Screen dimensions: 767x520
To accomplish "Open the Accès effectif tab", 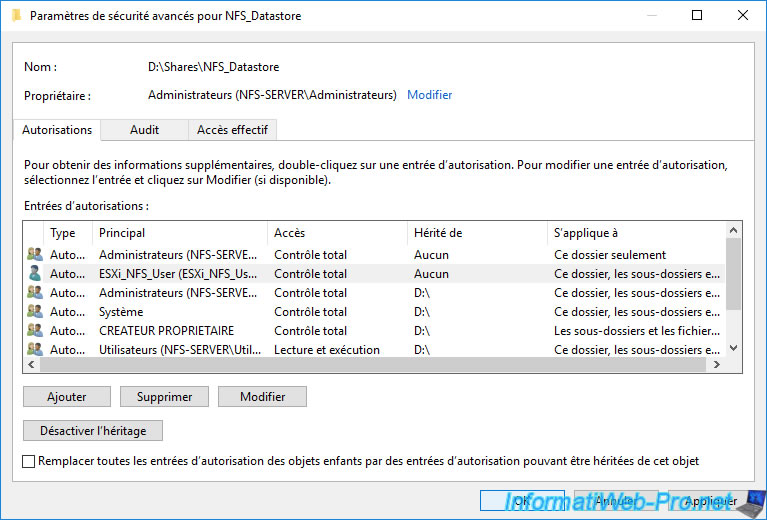I will coord(232,130).
